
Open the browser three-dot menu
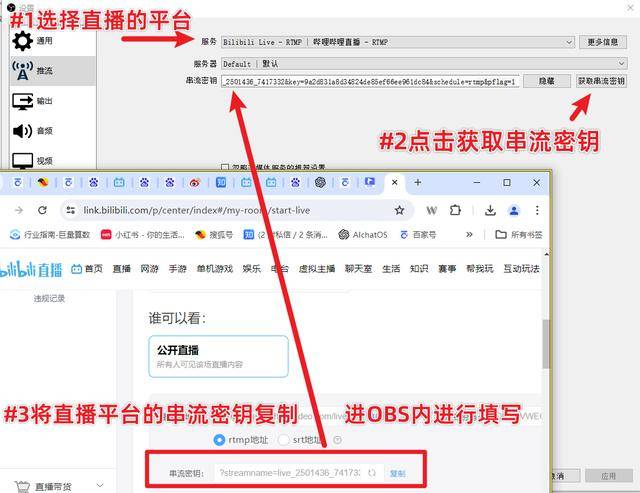tap(537, 210)
